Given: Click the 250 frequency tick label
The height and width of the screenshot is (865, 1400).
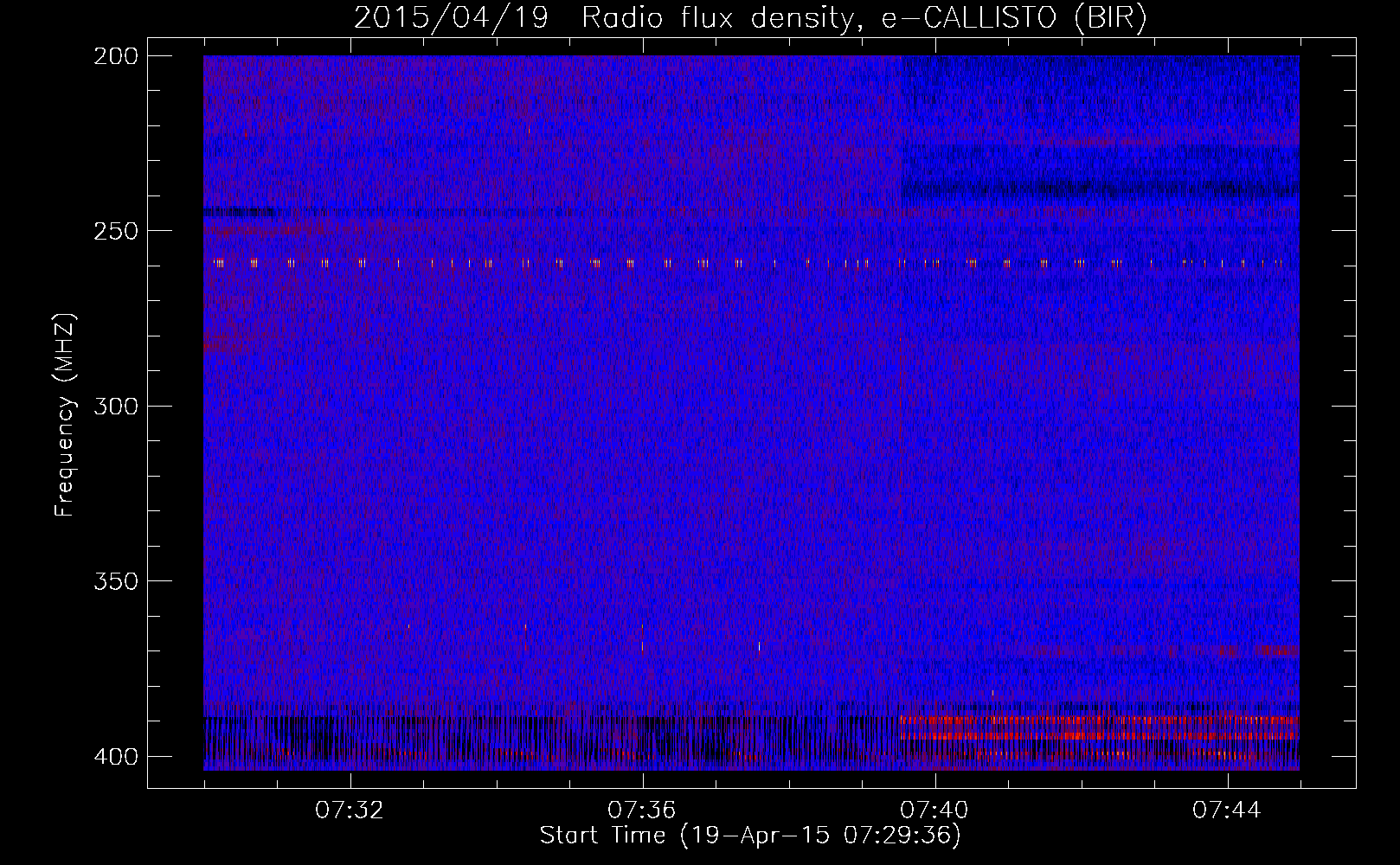Looking at the screenshot, I should 115,231.
